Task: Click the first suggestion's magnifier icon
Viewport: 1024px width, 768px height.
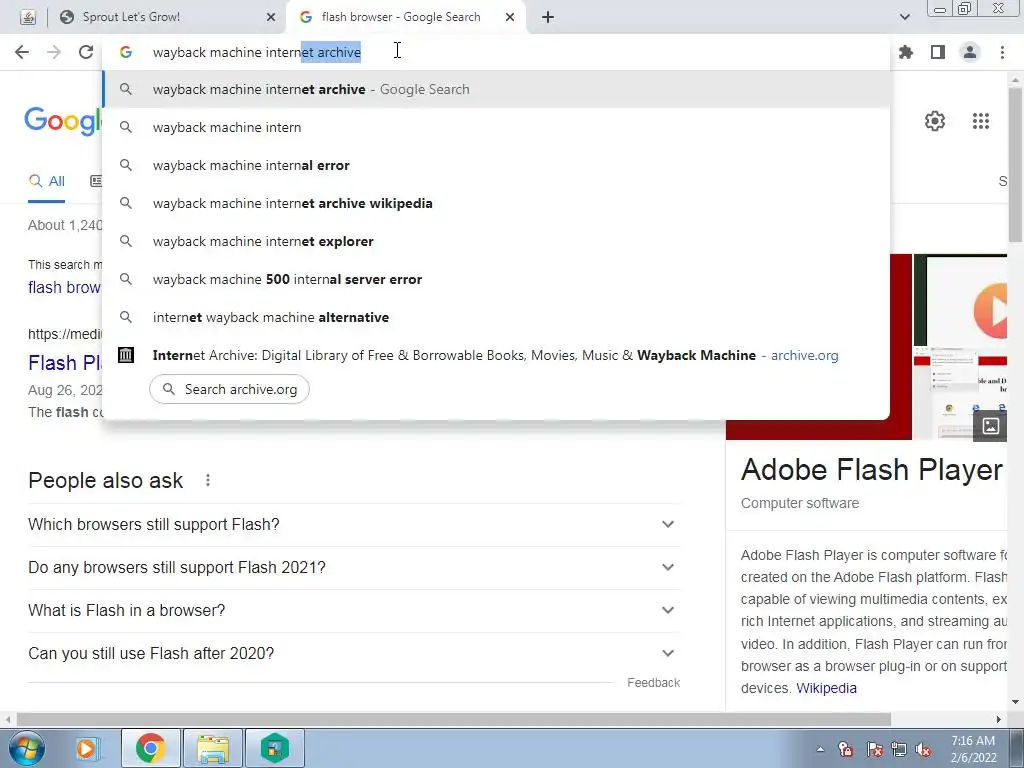Action: point(126,89)
